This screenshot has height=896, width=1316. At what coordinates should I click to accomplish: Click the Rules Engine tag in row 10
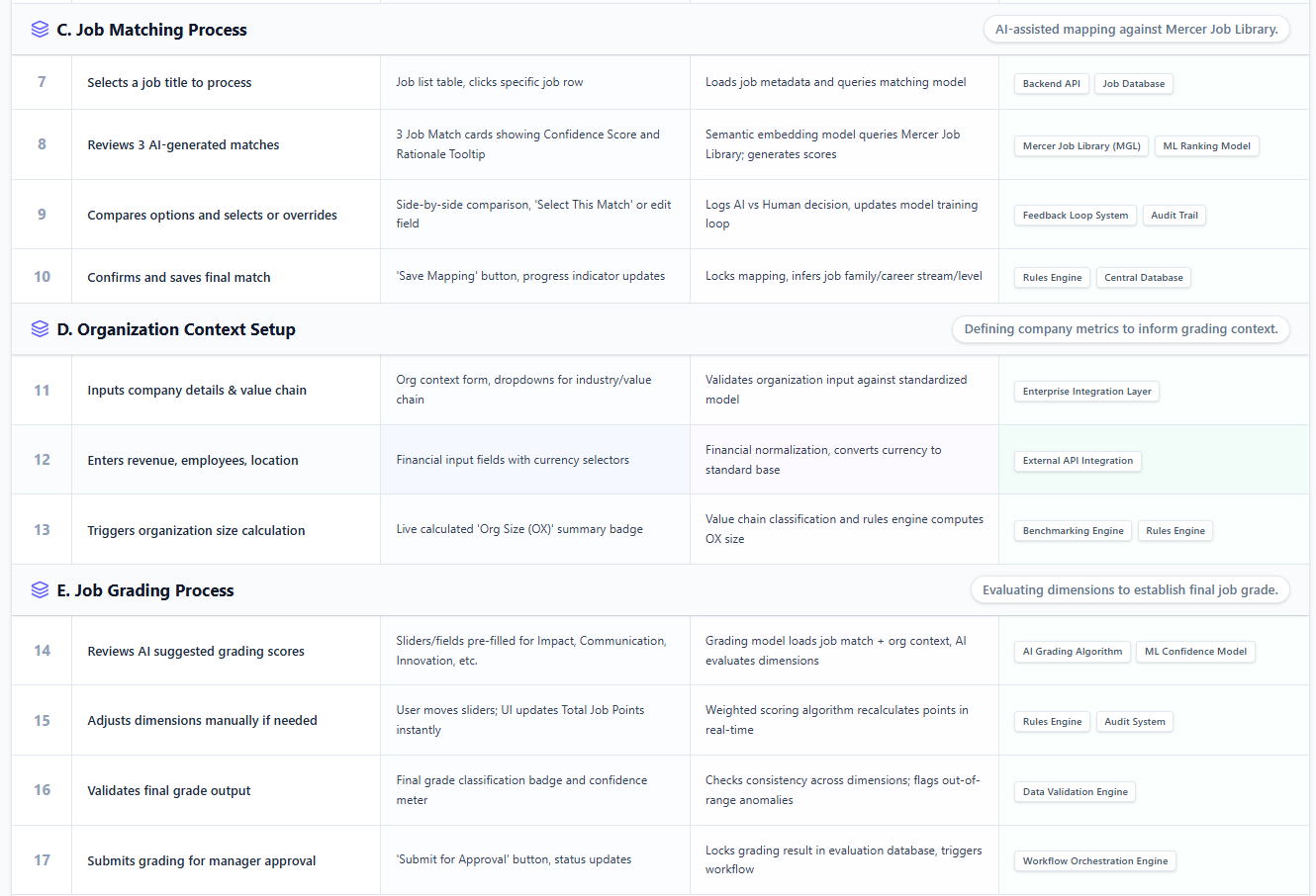(1052, 278)
